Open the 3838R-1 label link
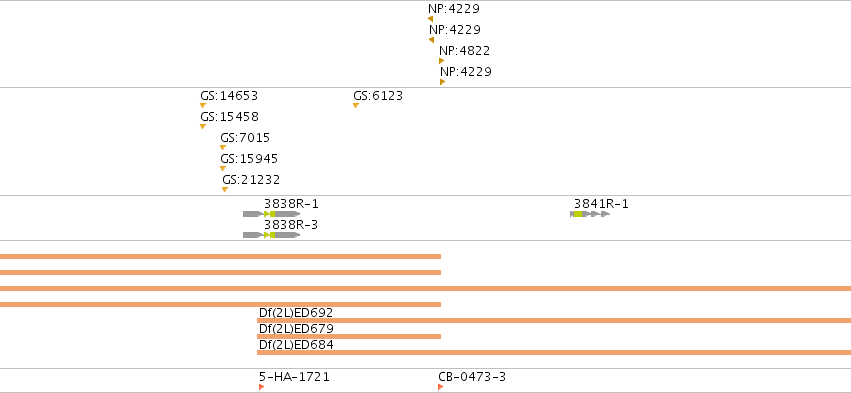This screenshot has height=393, width=851. pyautogui.click(x=291, y=204)
